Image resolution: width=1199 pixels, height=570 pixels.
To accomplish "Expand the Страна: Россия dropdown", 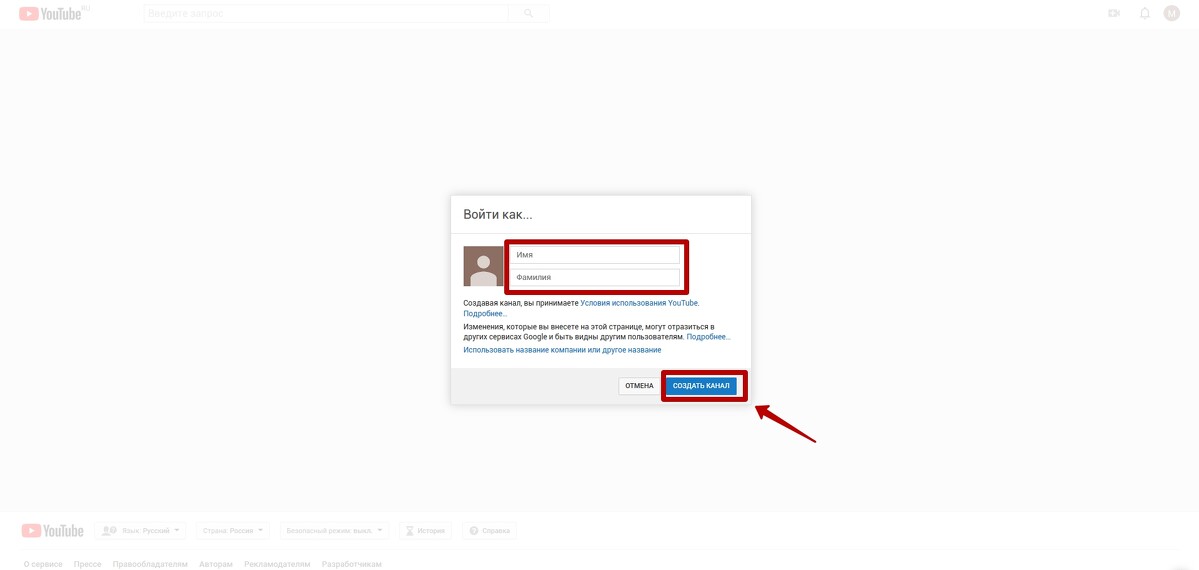I will (233, 531).
